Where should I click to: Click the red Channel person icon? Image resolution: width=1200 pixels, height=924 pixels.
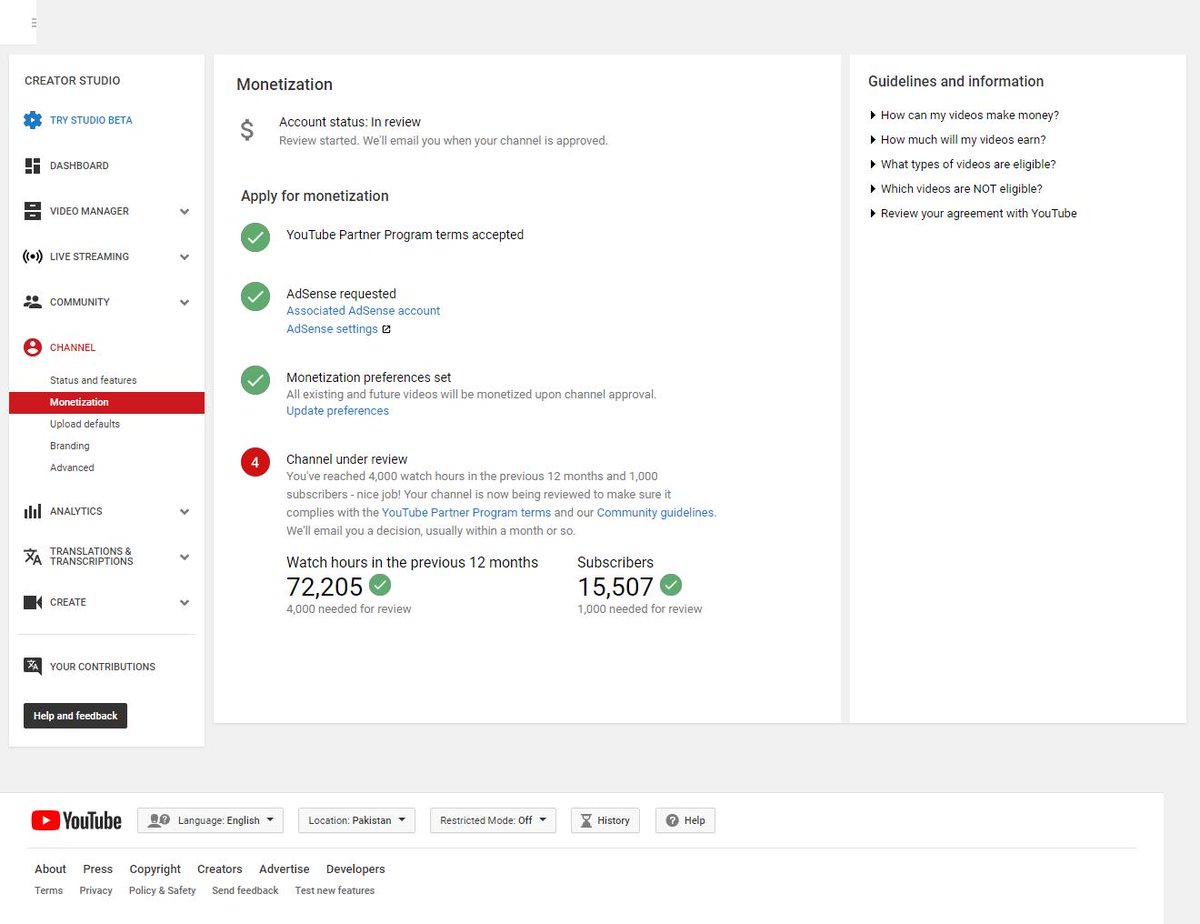[x=32, y=348]
